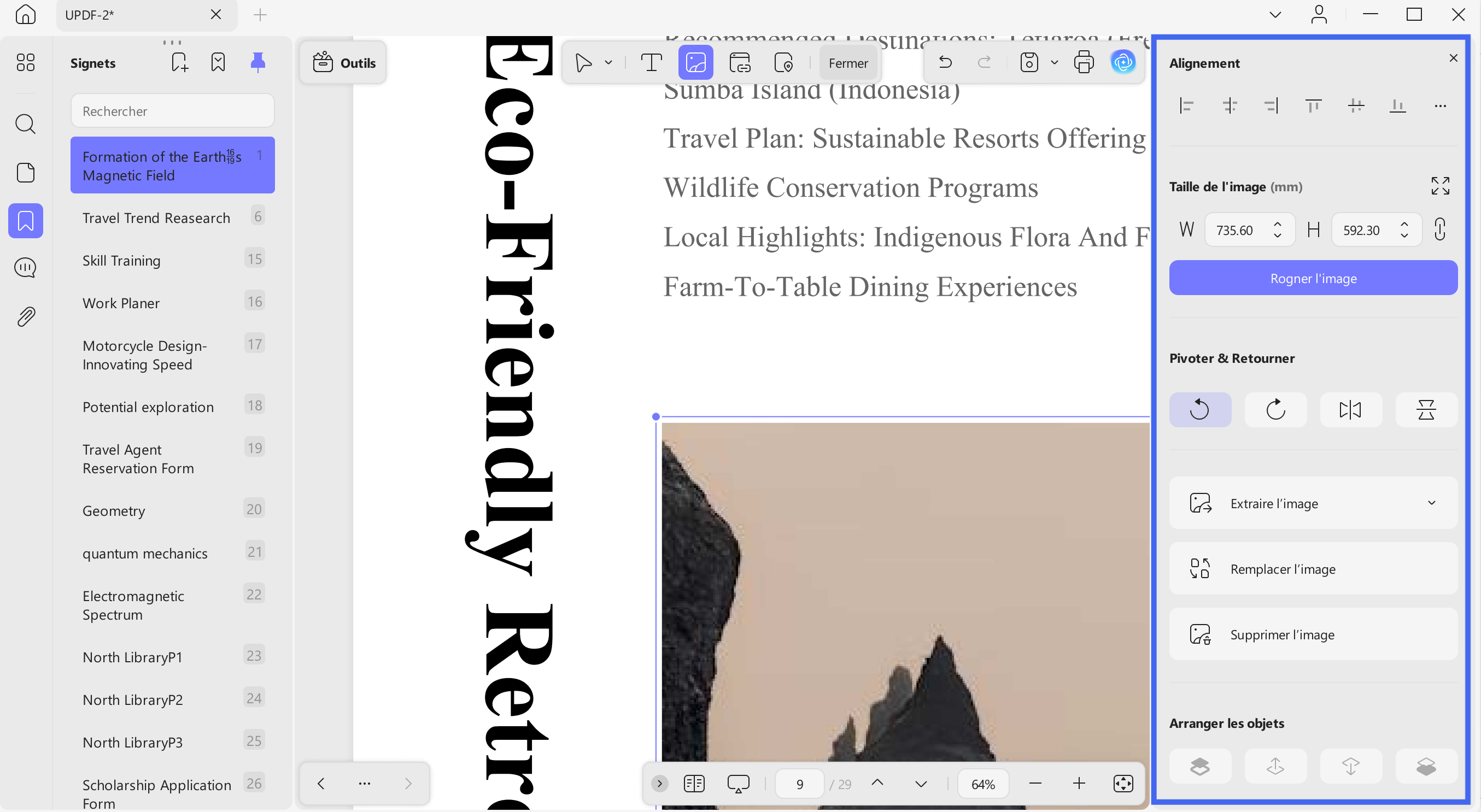Open North LibraryP2 bookmark
This screenshot has height=812, width=1481.
point(172,699)
